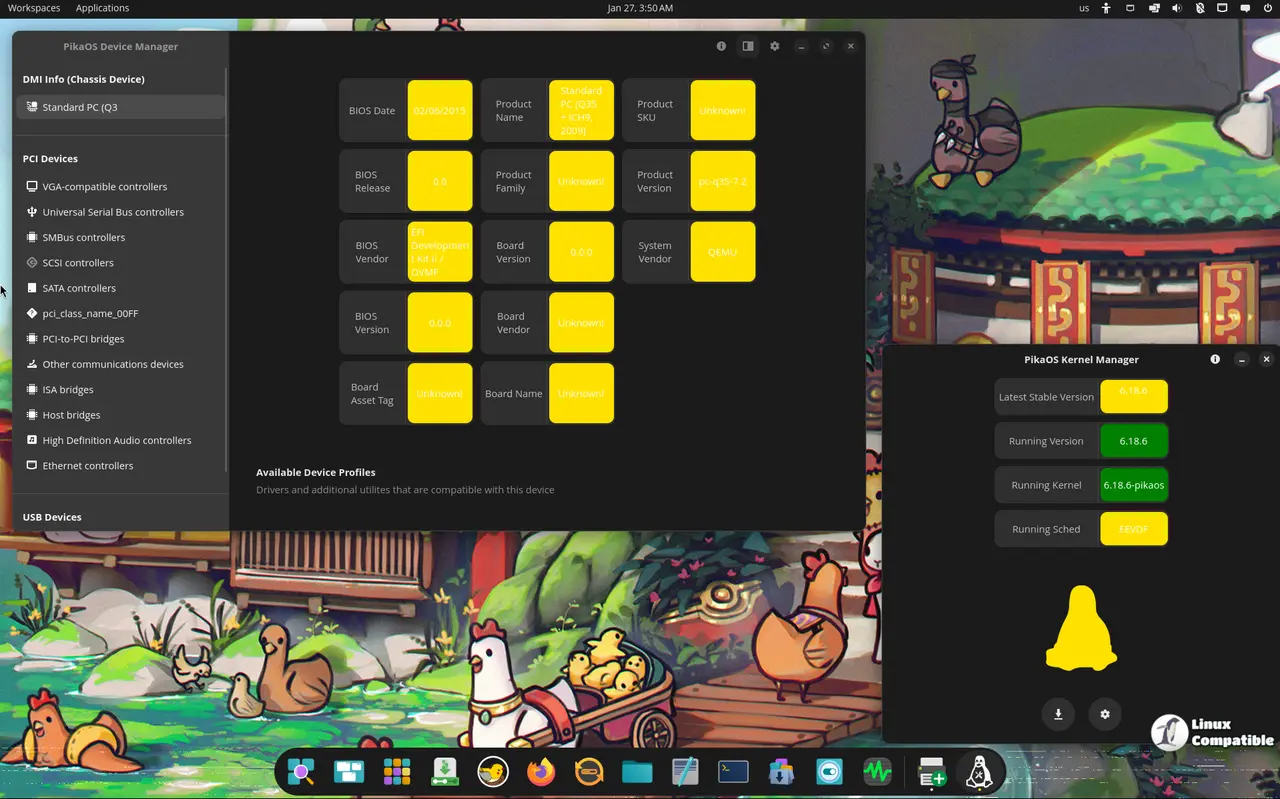
Task: Select Standard PC (Q3 chassis device
Action: [x=80, y=107]
